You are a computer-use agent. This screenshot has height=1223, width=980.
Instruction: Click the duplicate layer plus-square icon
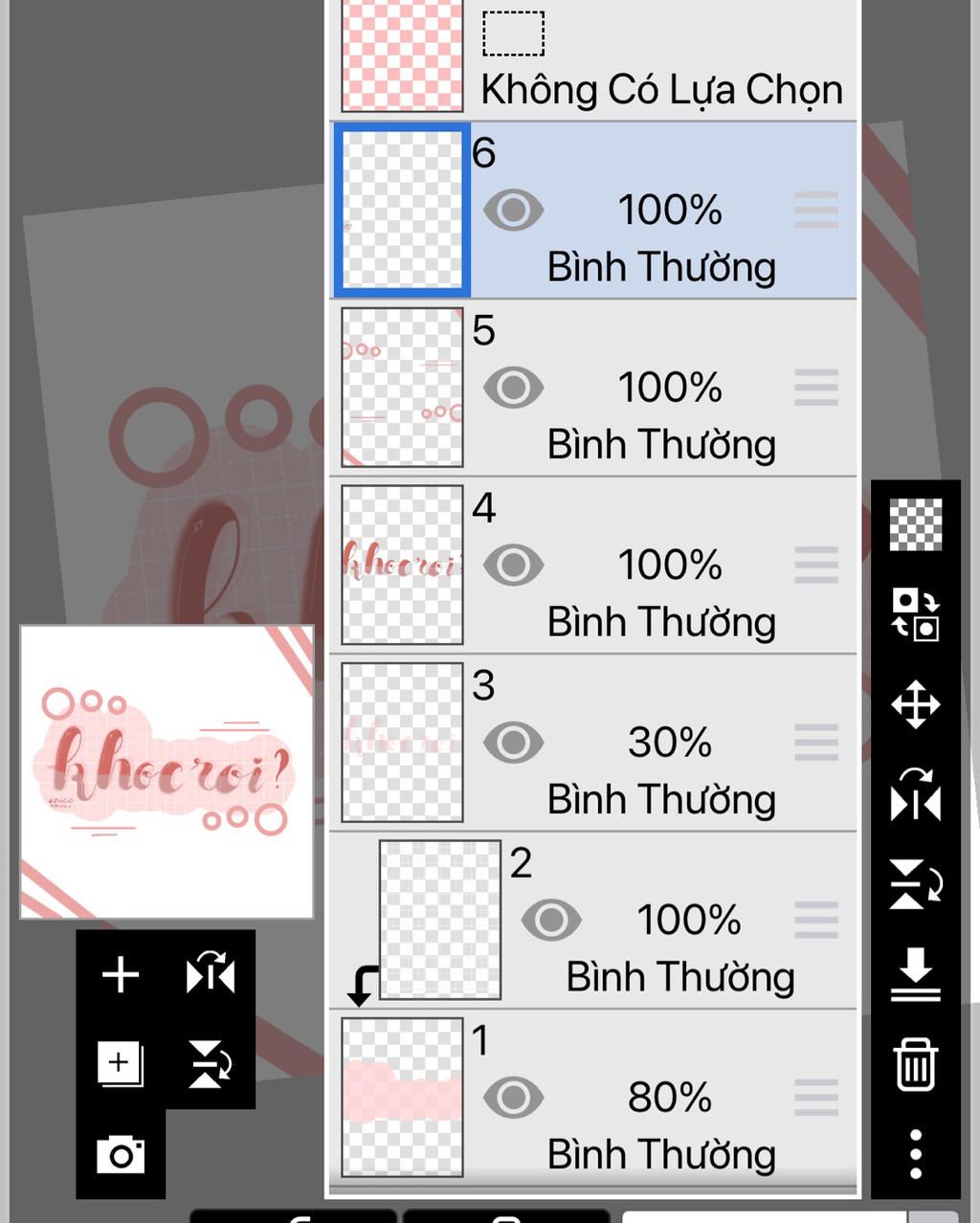(x=121, y=1063)
